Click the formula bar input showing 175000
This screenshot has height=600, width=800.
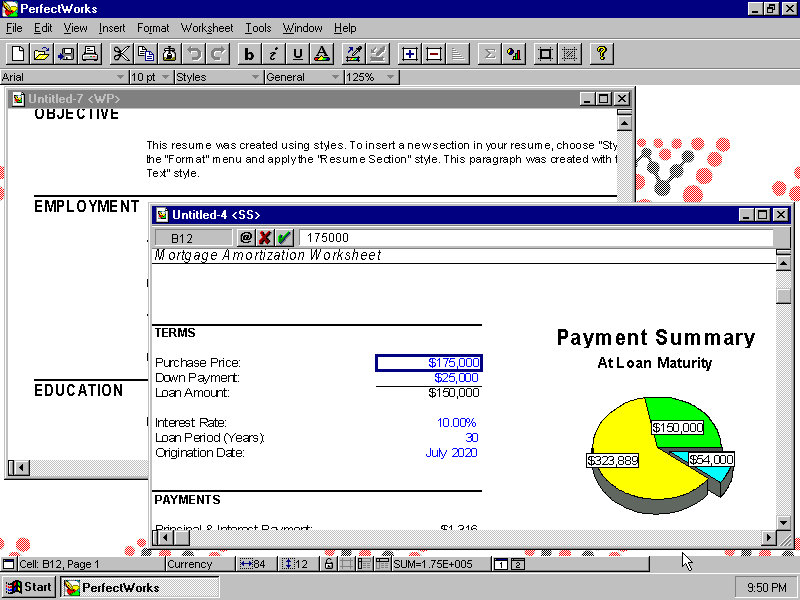(536, 238)
